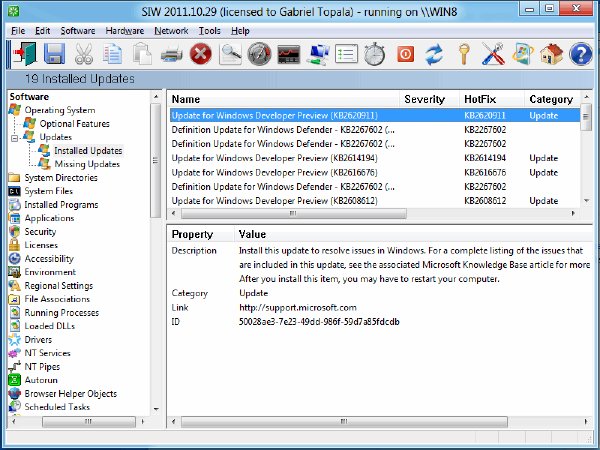Select Running Processes tree item
The height and width of the screenshot is (450, 600).
pos(62,313)
